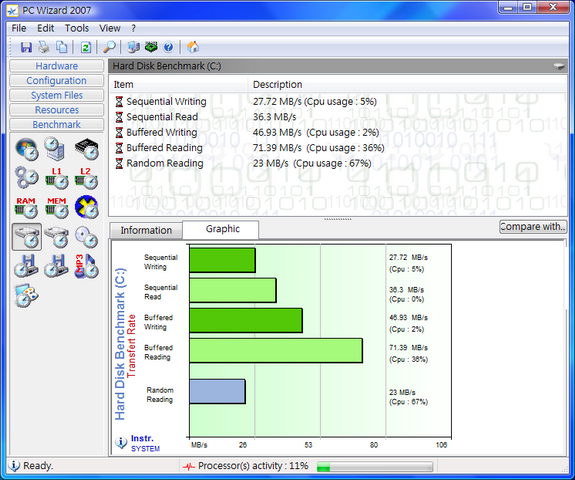Click the blue Random Reading chart bar
The width and height of the screenshot is (575, 480).
pyautogui.click(x=217, y=392)
